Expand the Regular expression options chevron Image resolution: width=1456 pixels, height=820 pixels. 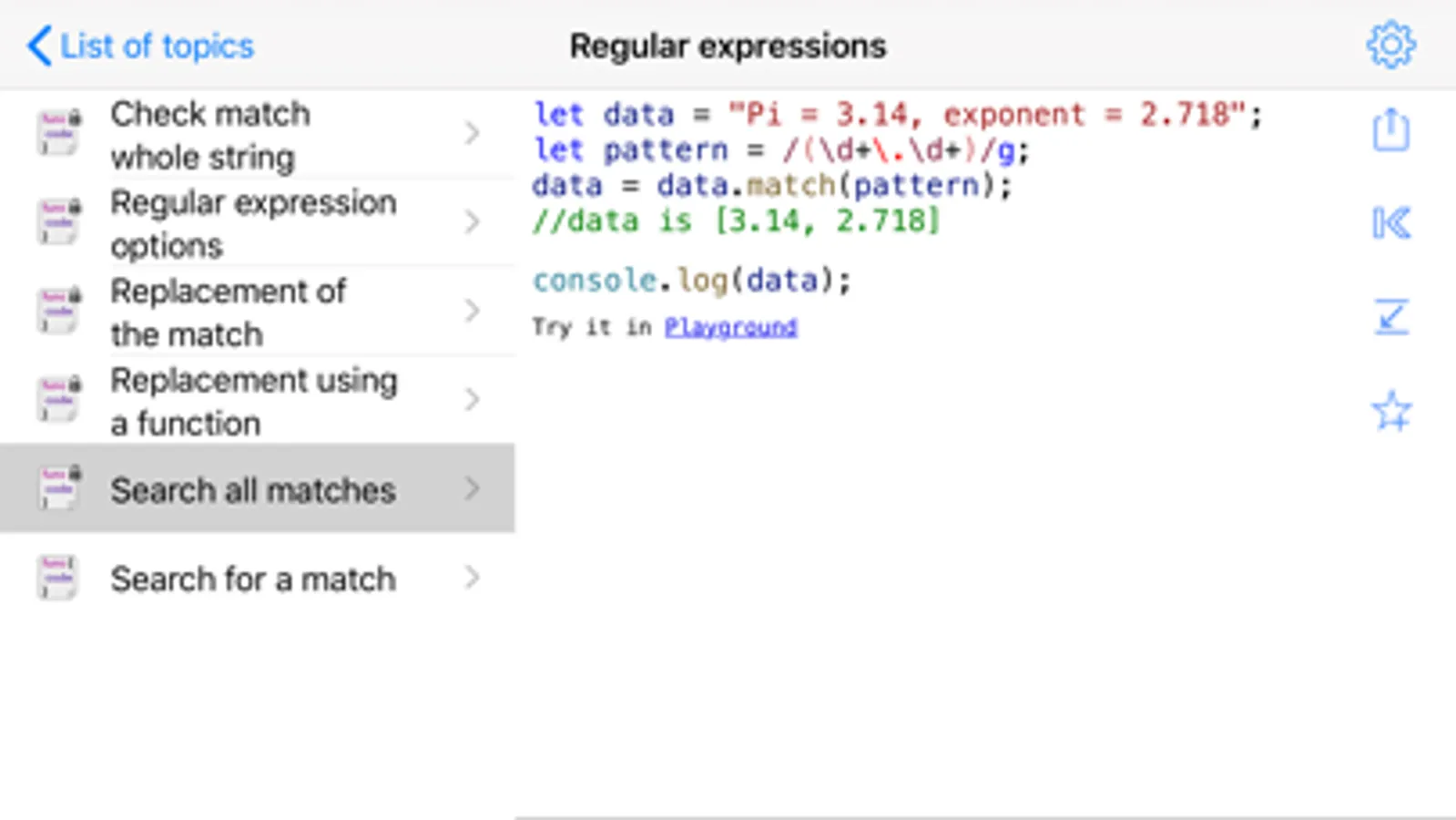[472, 222]
